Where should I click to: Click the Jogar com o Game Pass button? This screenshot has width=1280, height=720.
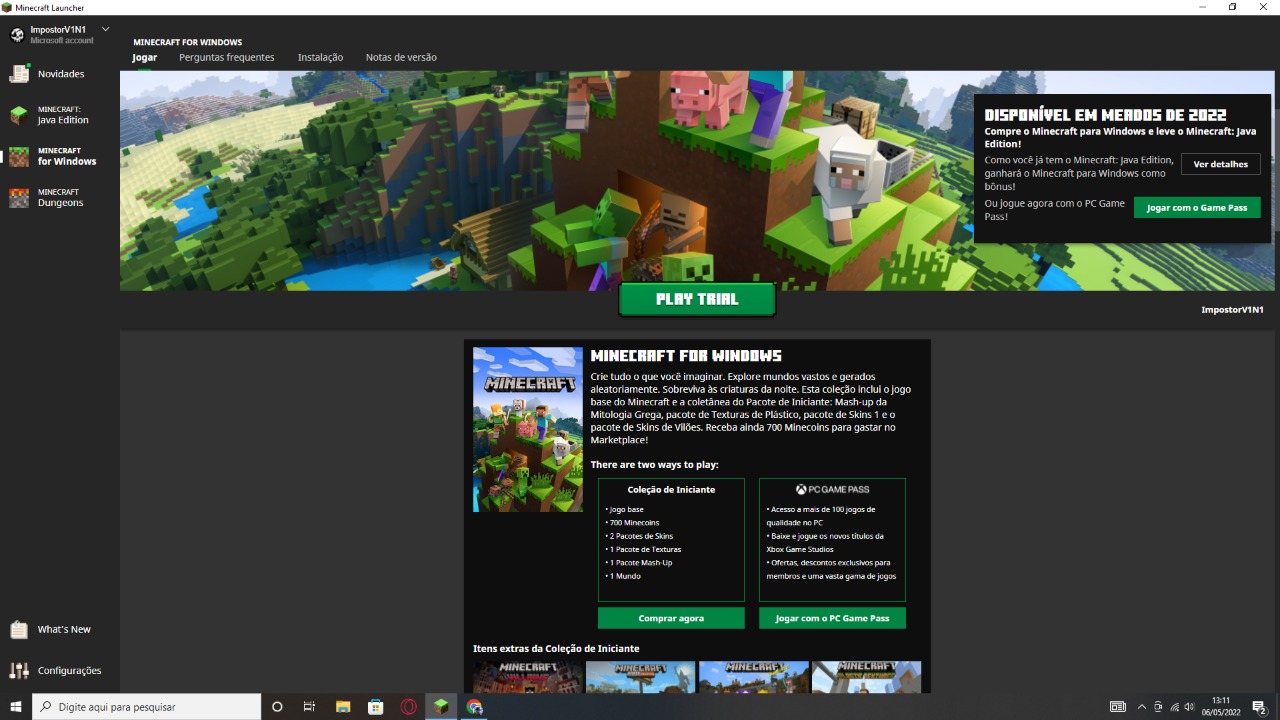click(1197, 208)
